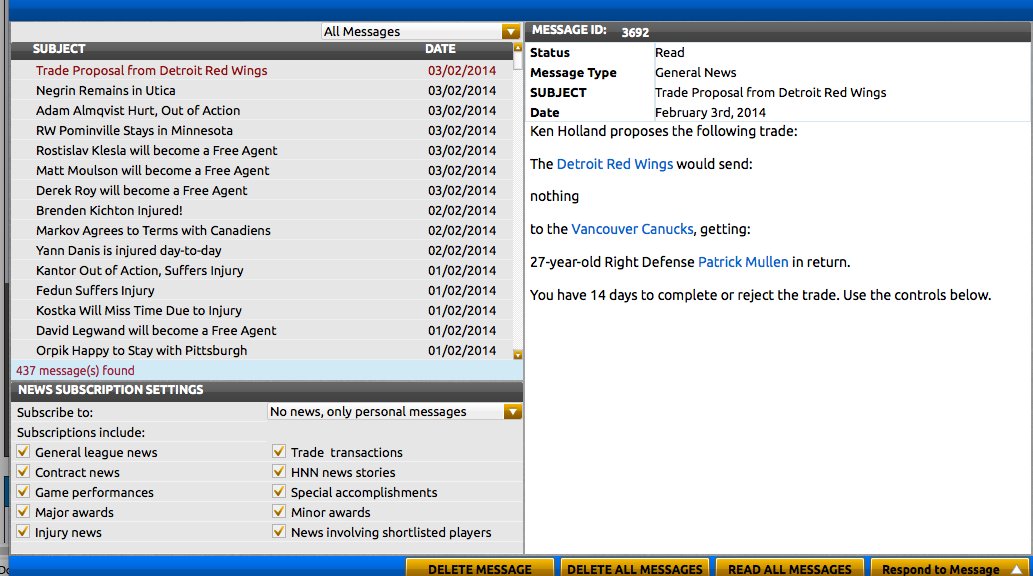Image resolution: width=1033 pixels, height=576 pixels.
Task: Click the Read All Messages button
Action: [x=789, y=569]
